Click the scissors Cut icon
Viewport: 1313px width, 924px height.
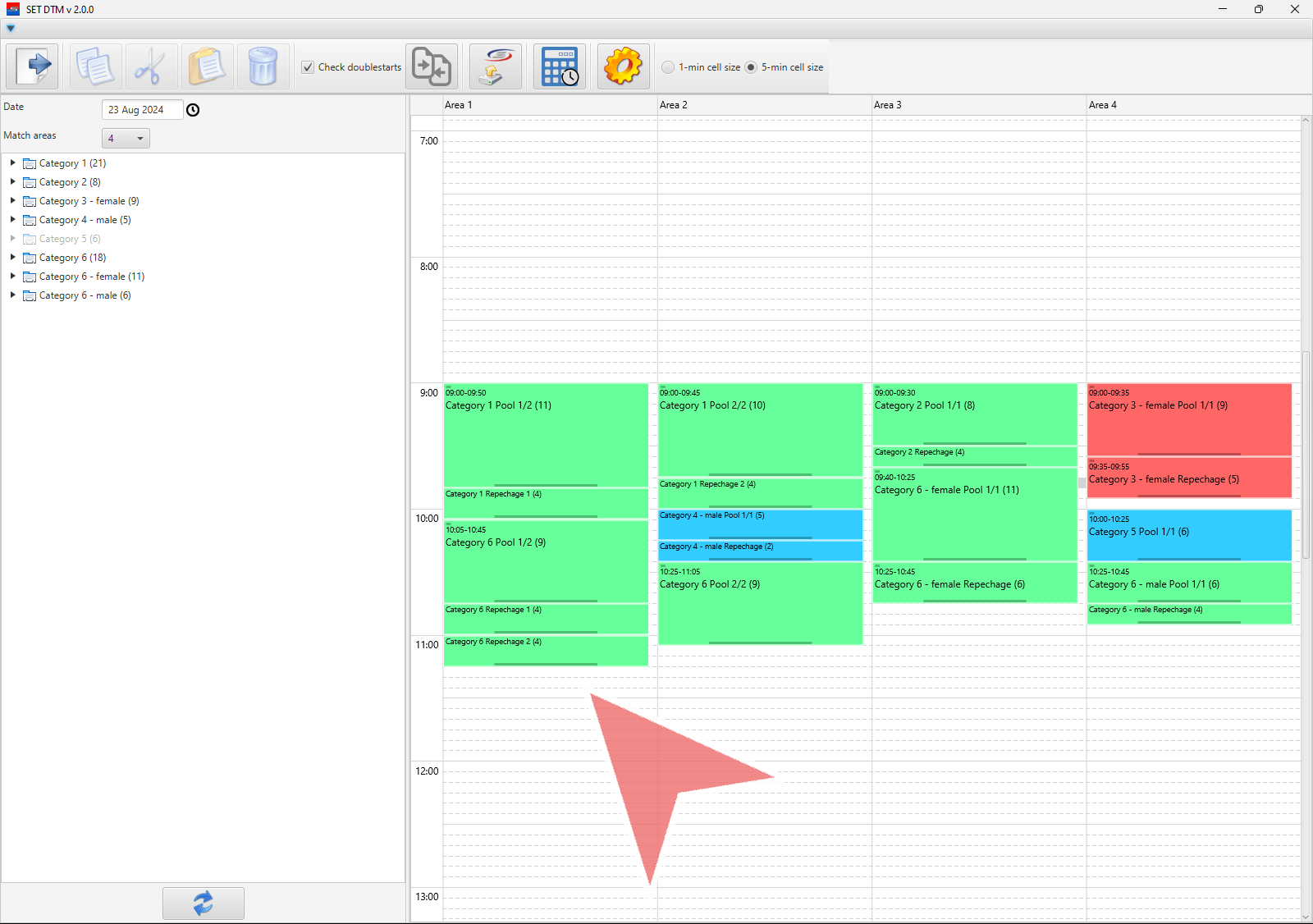[x=151, y=66]
